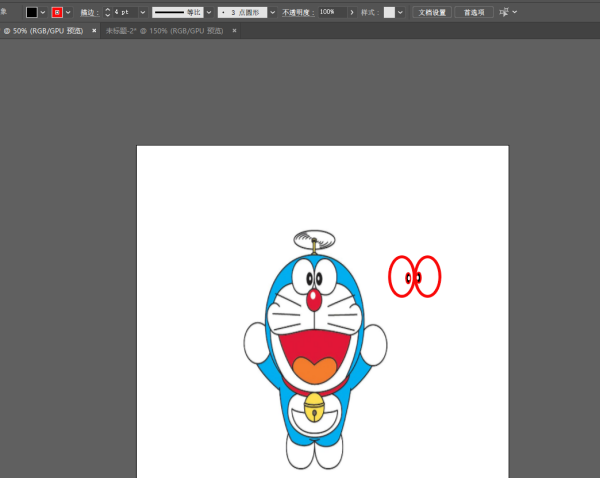Close the 未标题-2* document tab
Image resolution: width=600 pixels, height=478 pixels.
tap(234, 31)
